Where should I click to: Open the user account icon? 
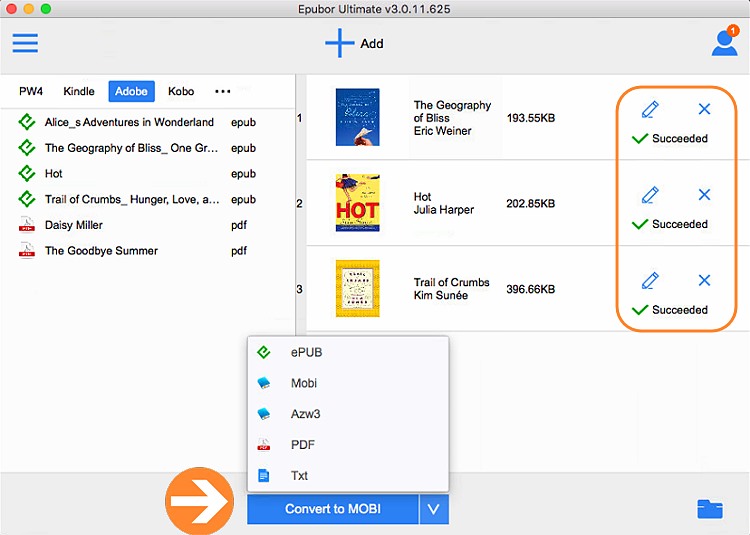[724, 44]
